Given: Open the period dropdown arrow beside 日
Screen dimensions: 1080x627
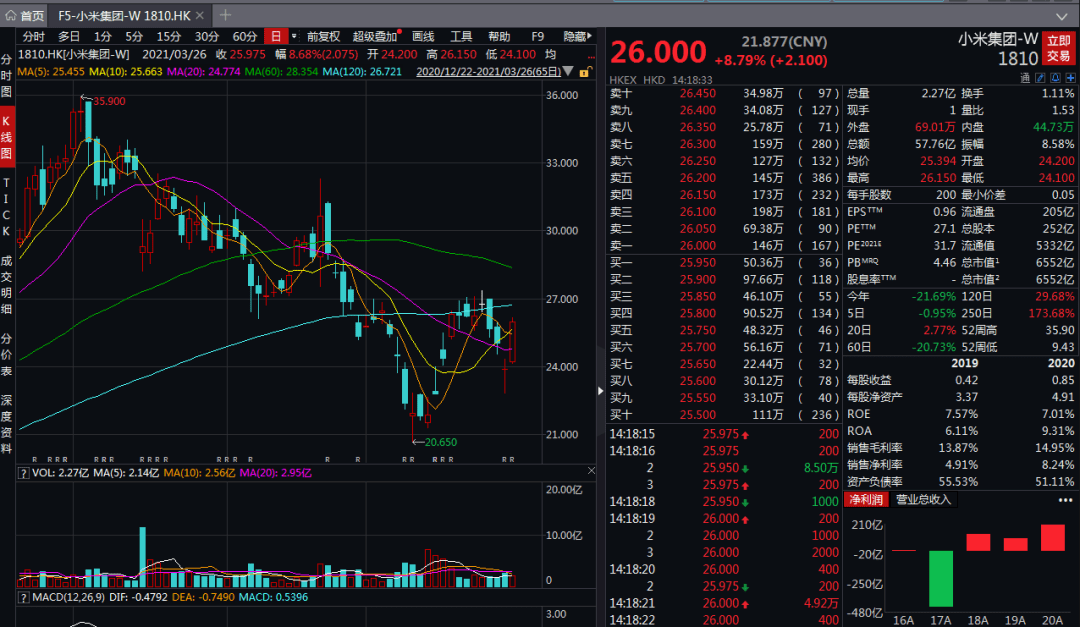Looking at the screenshot, I should 294,37.
